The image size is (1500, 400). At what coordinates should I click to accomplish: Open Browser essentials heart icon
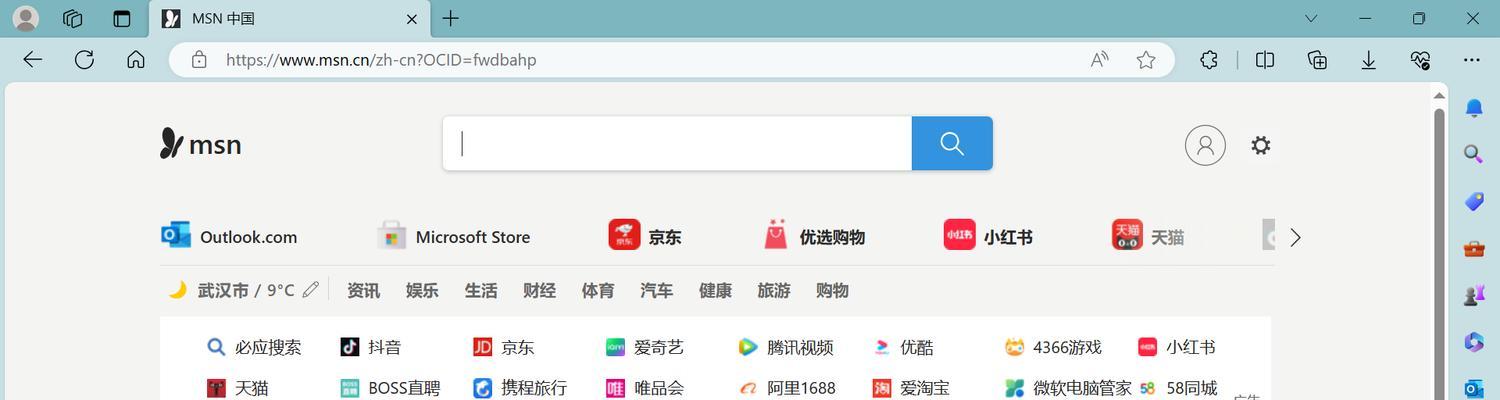tap(1420, 60)
